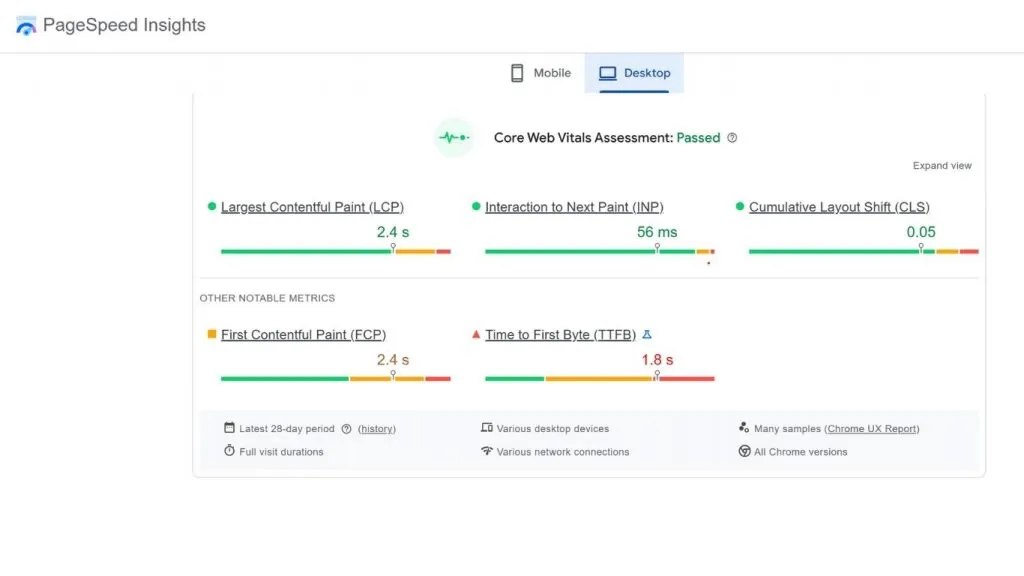Click the All Chrome versions text
The width and height of the screenshot is (1024, 576).
[801, 452]
